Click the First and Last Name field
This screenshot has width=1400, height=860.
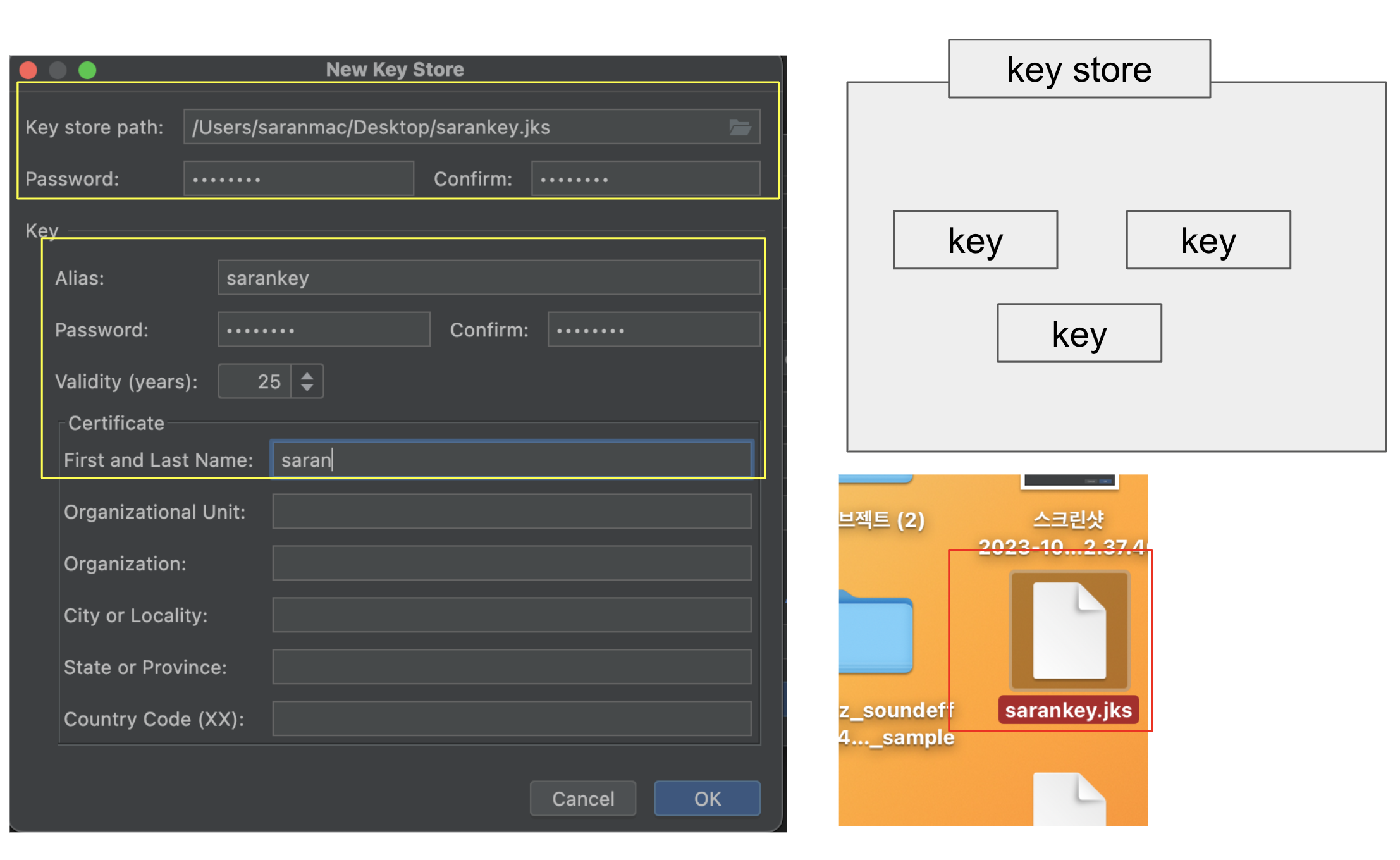(511, 460)
